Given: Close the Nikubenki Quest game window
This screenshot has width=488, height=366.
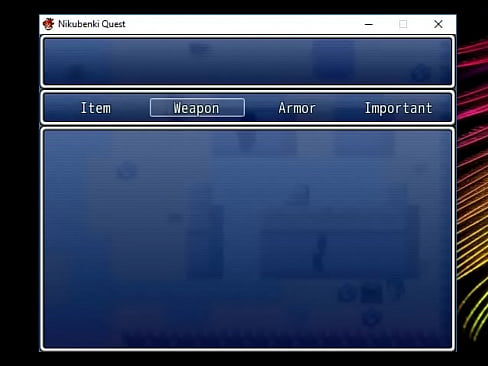Looking at the screenshot, I should [x=438, y=24].
